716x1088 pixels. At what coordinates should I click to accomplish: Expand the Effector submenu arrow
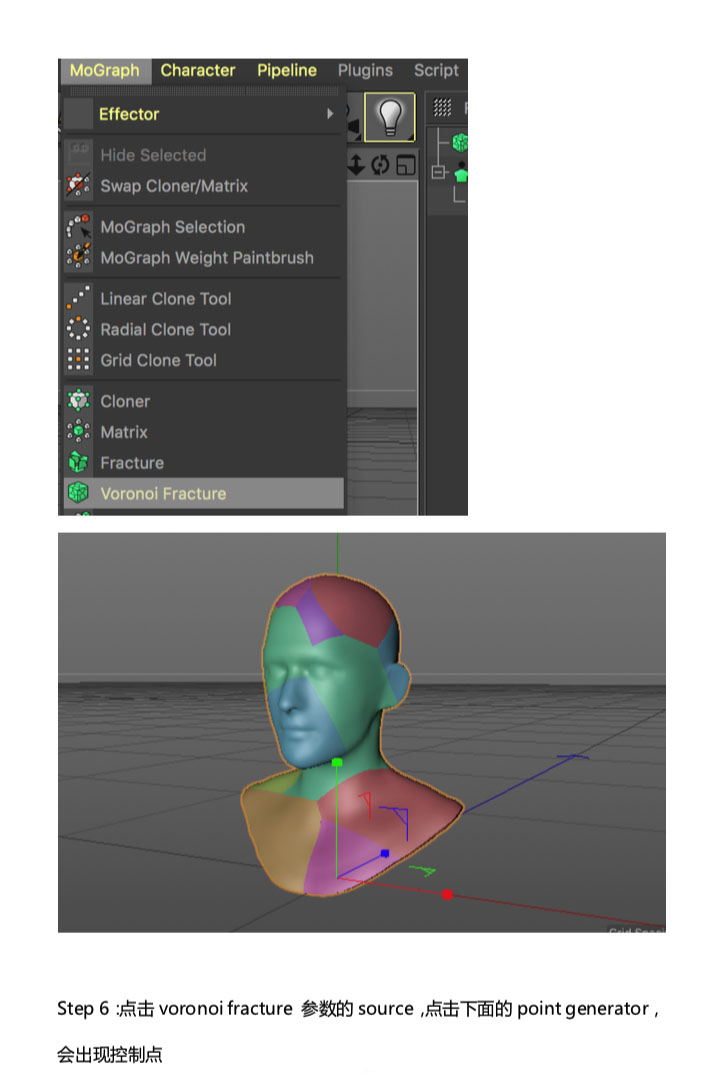(x=330, y=113)
